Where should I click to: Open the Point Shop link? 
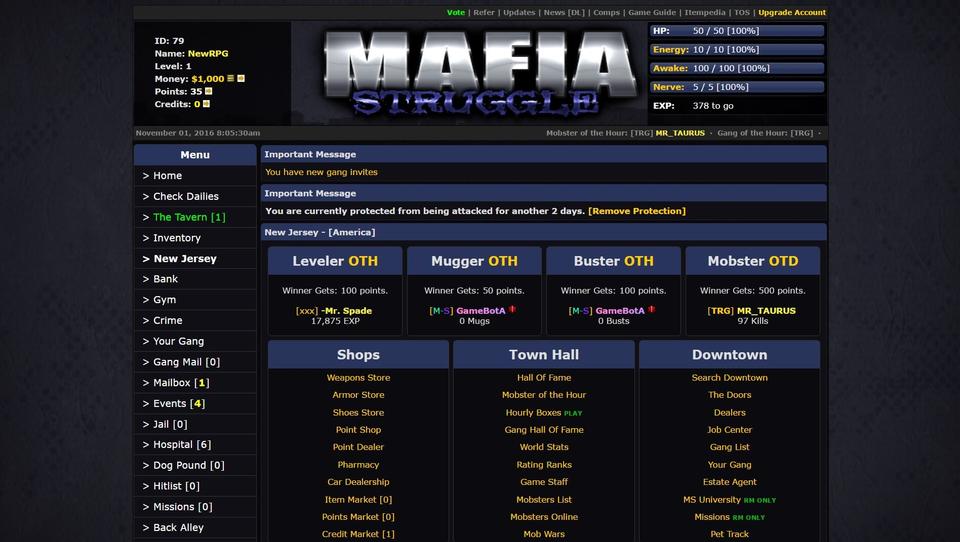(358, 430)
